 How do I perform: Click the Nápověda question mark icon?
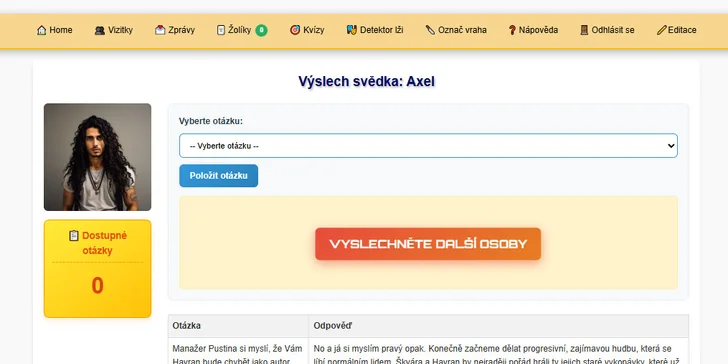pyautogui.click(x=512, y=30)
